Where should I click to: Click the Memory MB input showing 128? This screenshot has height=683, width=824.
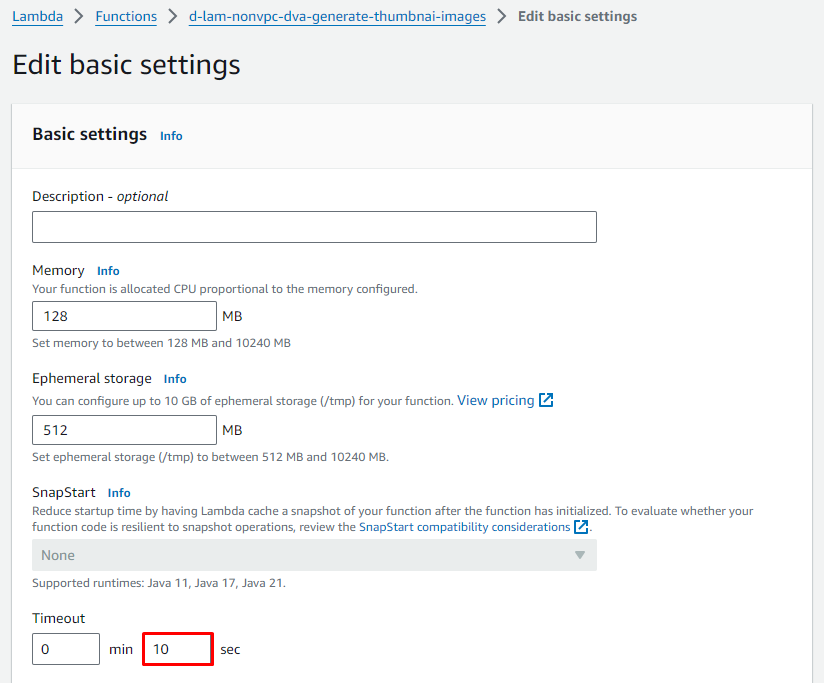pos(124,316)
